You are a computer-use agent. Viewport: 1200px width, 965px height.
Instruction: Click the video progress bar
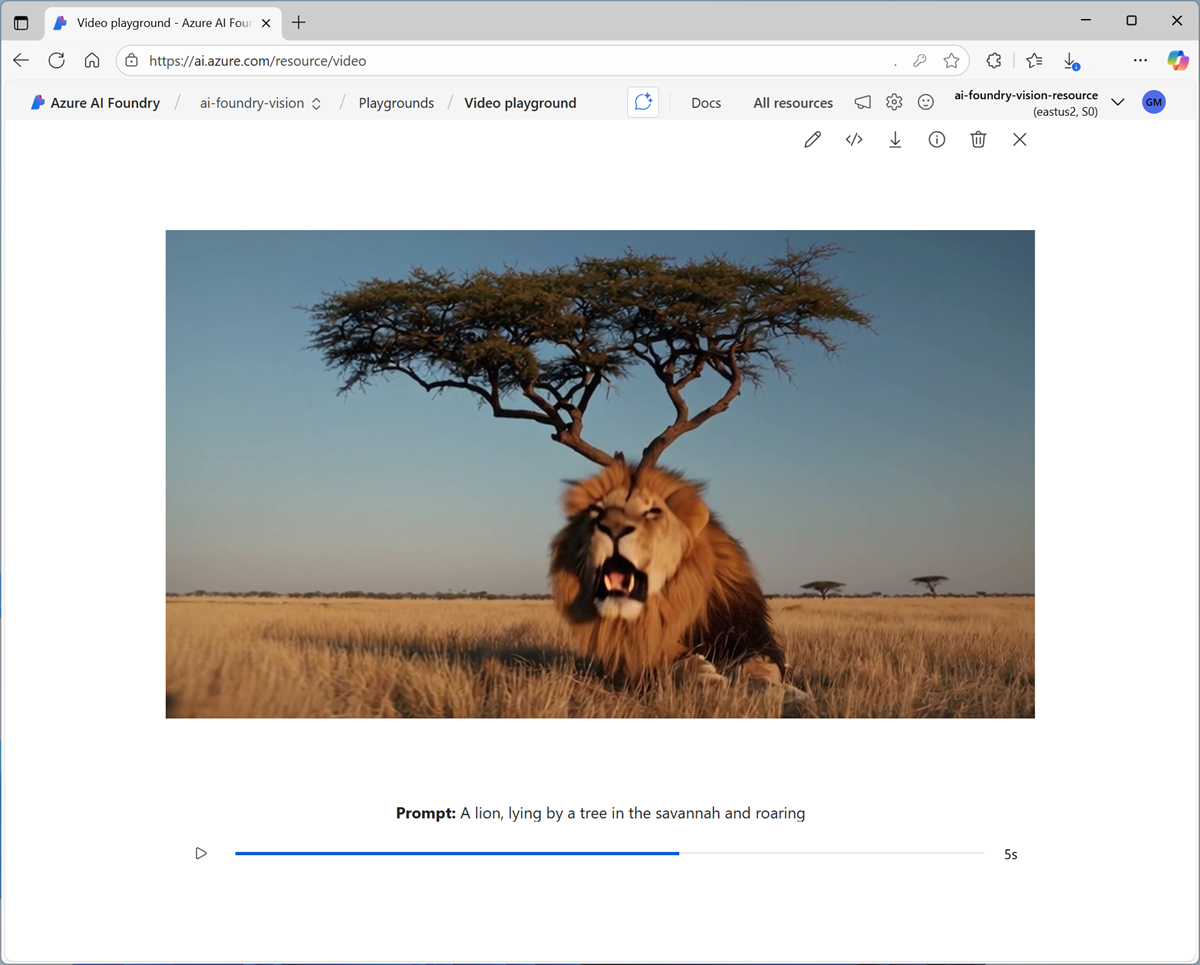[x=608, y=853]
